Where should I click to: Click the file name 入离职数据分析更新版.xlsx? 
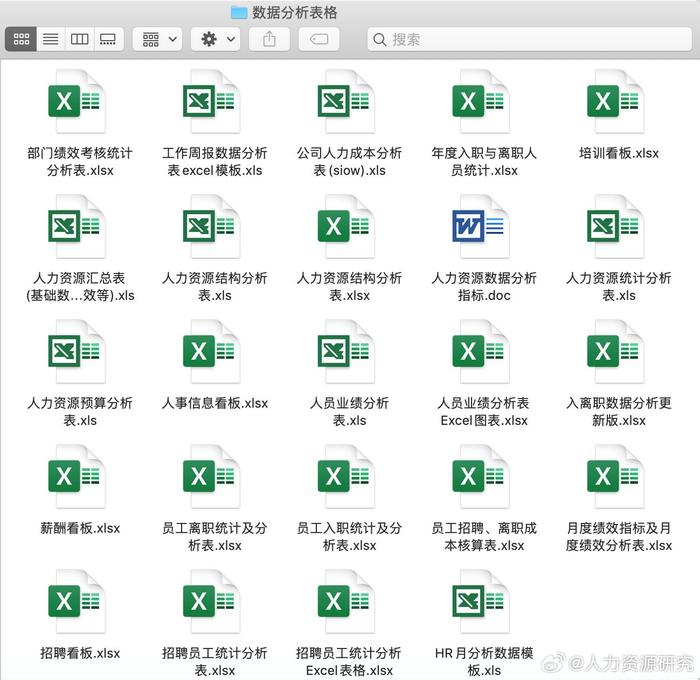click(x=619, y=412)
